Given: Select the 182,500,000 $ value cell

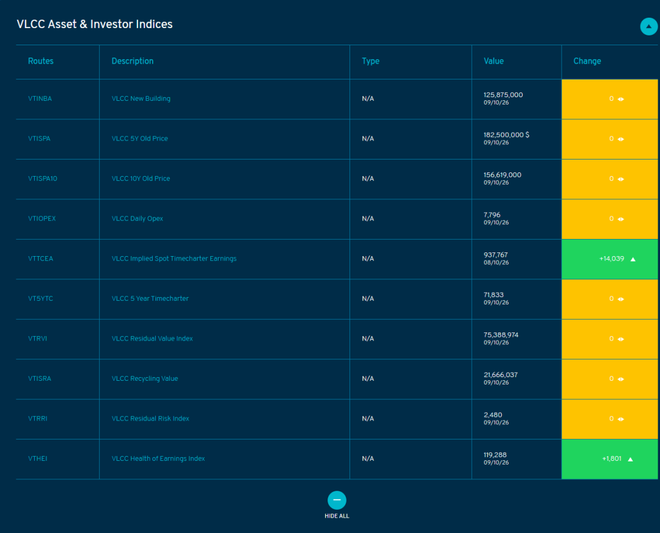Looking at the screenshot, I should pos(516,139).
